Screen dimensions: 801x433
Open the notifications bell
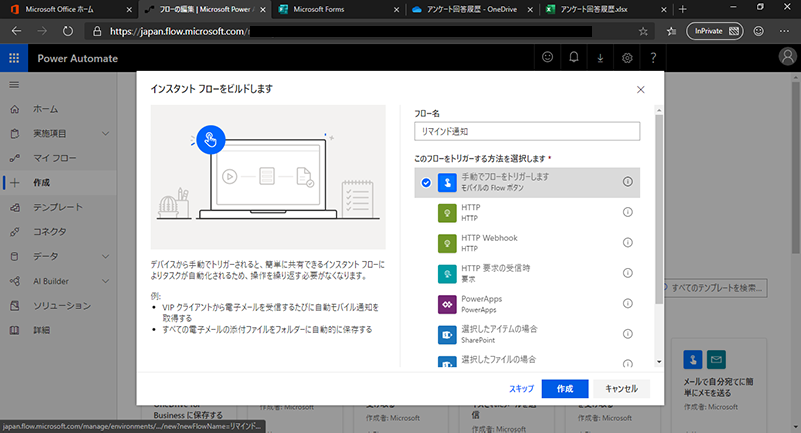pyautogui.click(x=574, y=57)
